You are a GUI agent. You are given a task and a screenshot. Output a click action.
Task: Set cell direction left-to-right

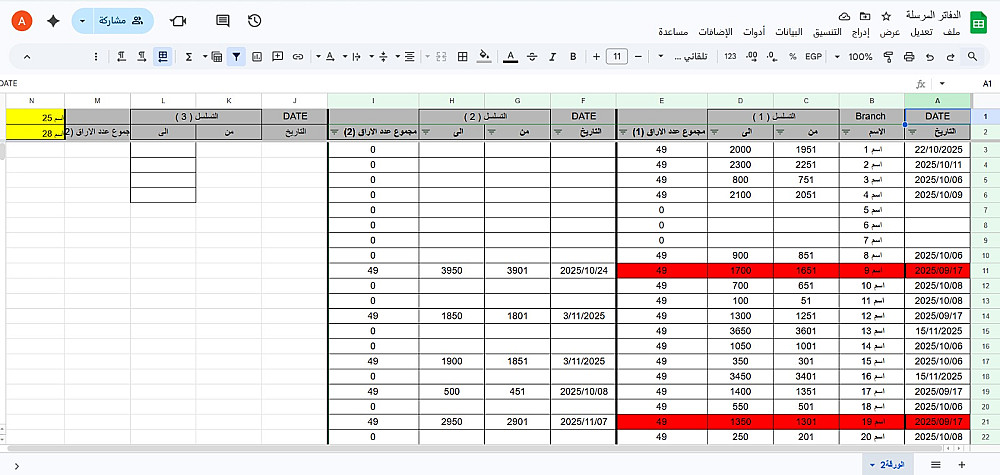click(142, 57)
